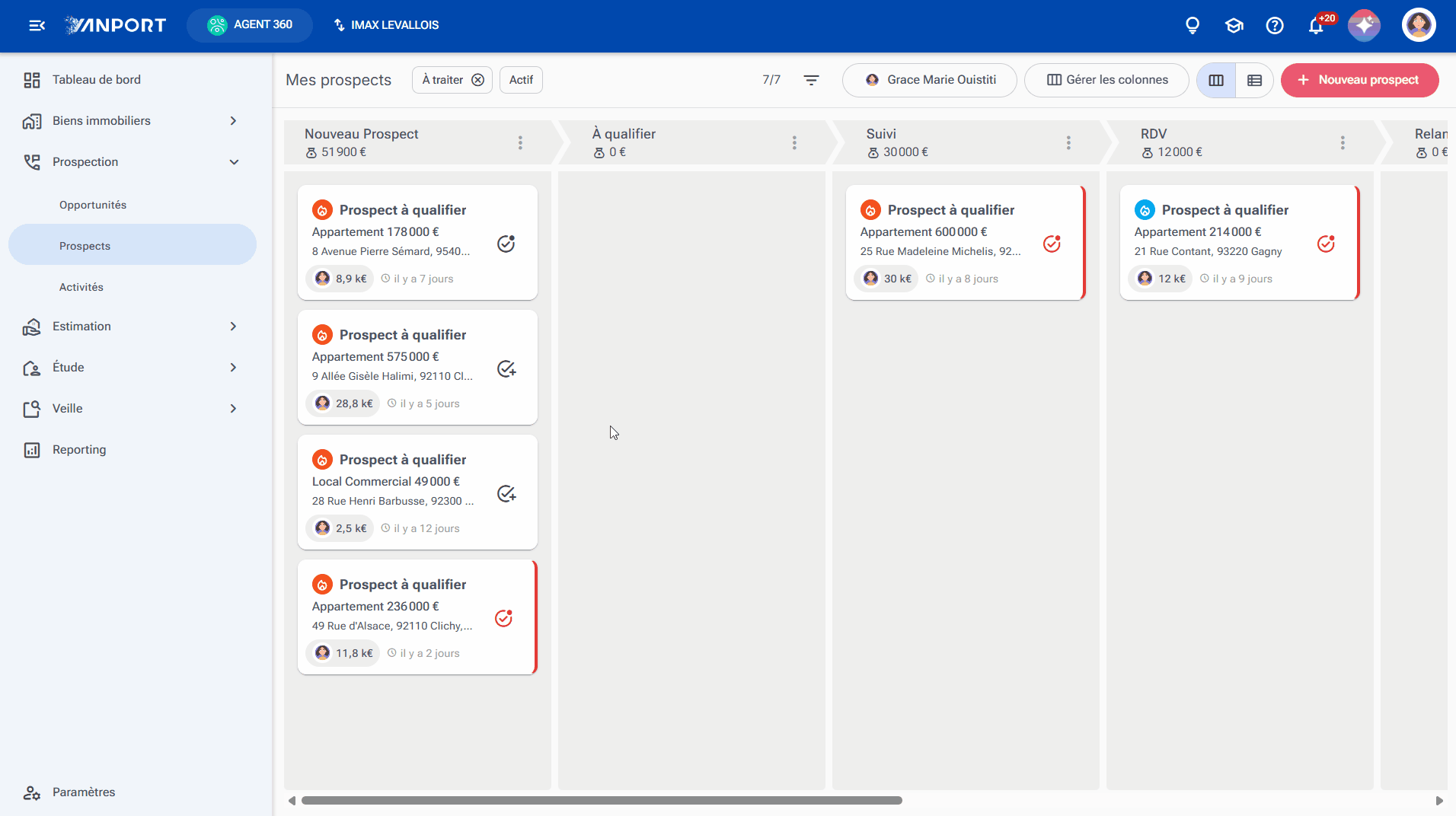Open the sparkle AI assistant icon
This screenshot has height=816, width=1456.
pyautogui.click(x=1364, y=25)
